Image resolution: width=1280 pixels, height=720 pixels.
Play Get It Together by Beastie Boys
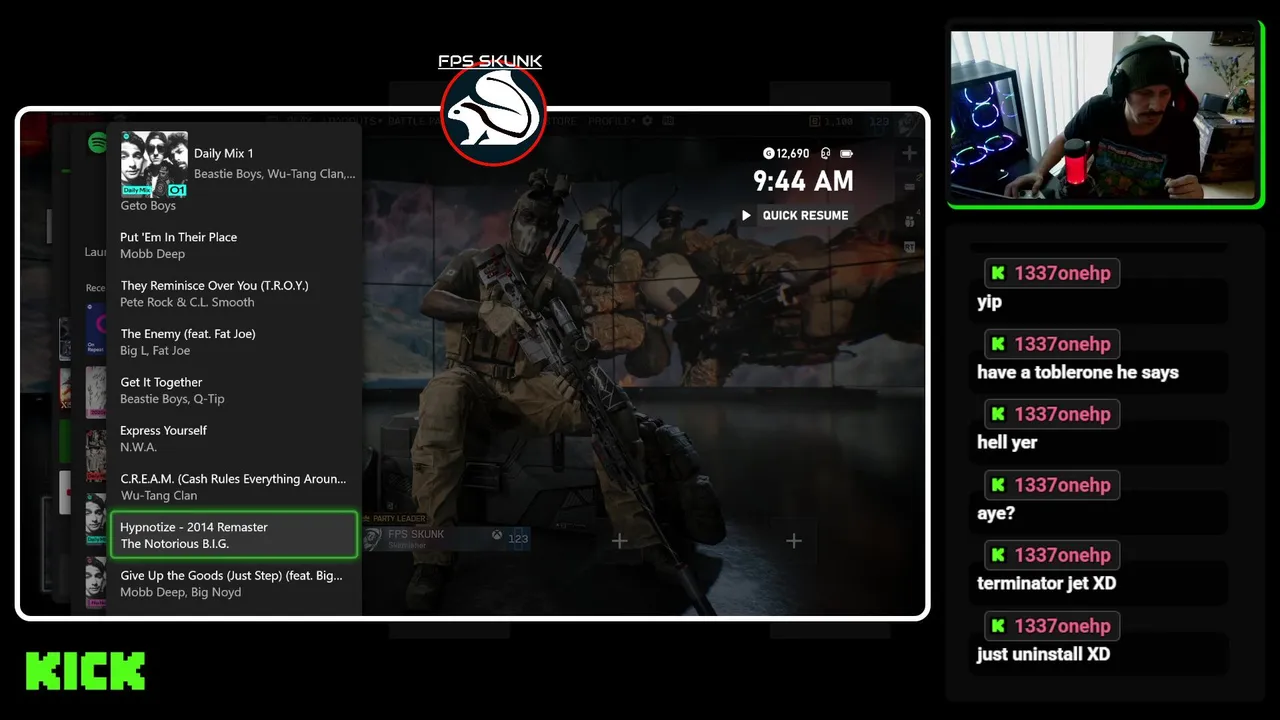point(234,390)
